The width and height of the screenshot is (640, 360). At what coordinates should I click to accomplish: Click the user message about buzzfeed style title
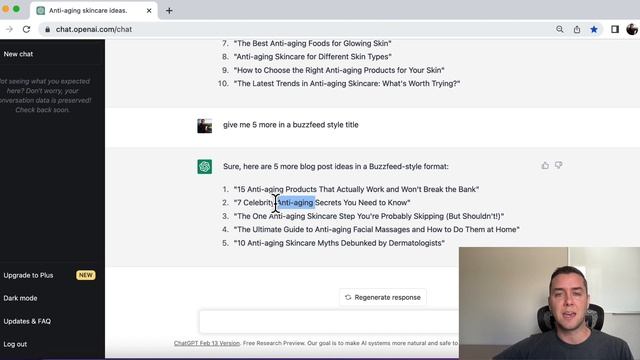point(291,125)
